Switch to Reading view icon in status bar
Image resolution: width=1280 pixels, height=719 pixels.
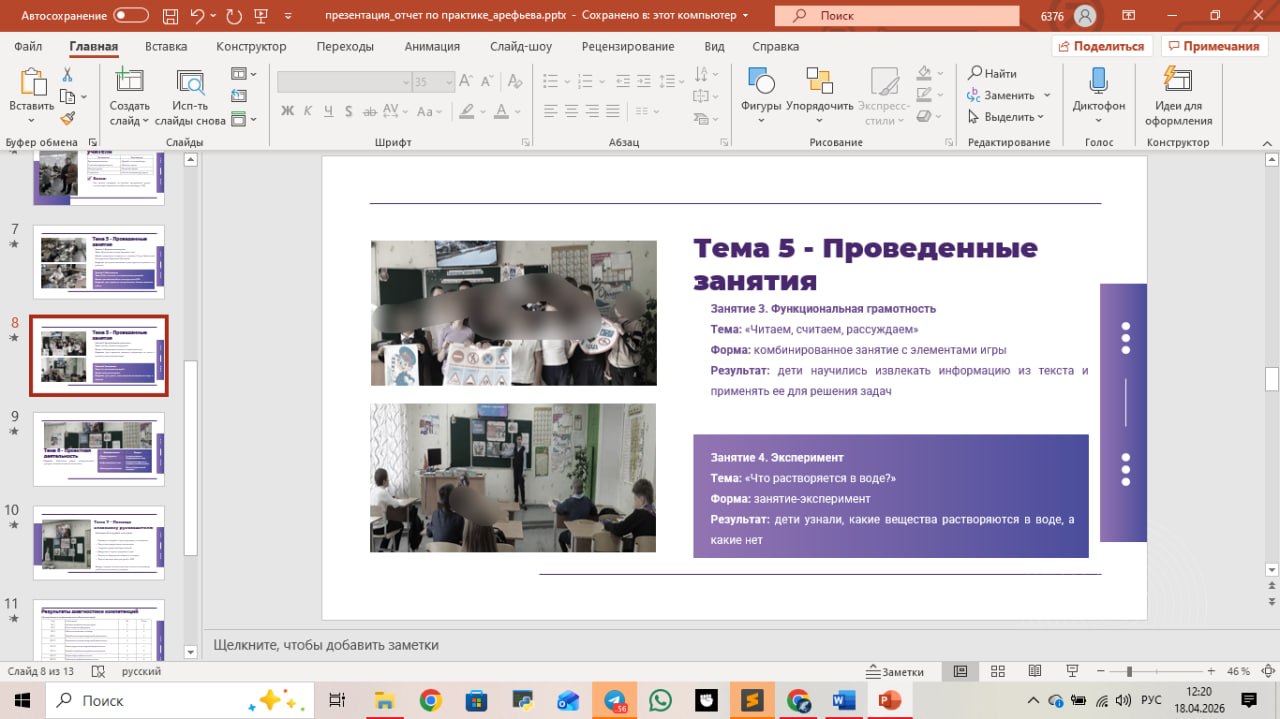click(x=1035, y=671)
